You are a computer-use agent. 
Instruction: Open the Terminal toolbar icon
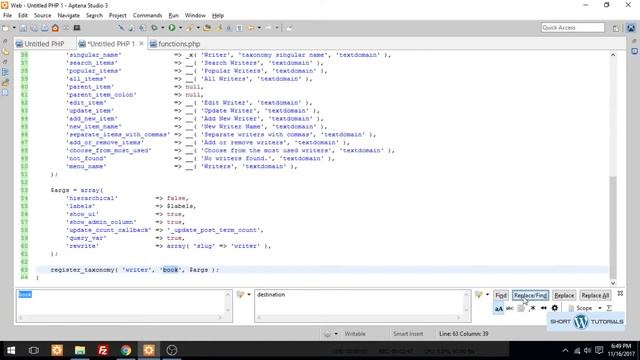[77, 28]
